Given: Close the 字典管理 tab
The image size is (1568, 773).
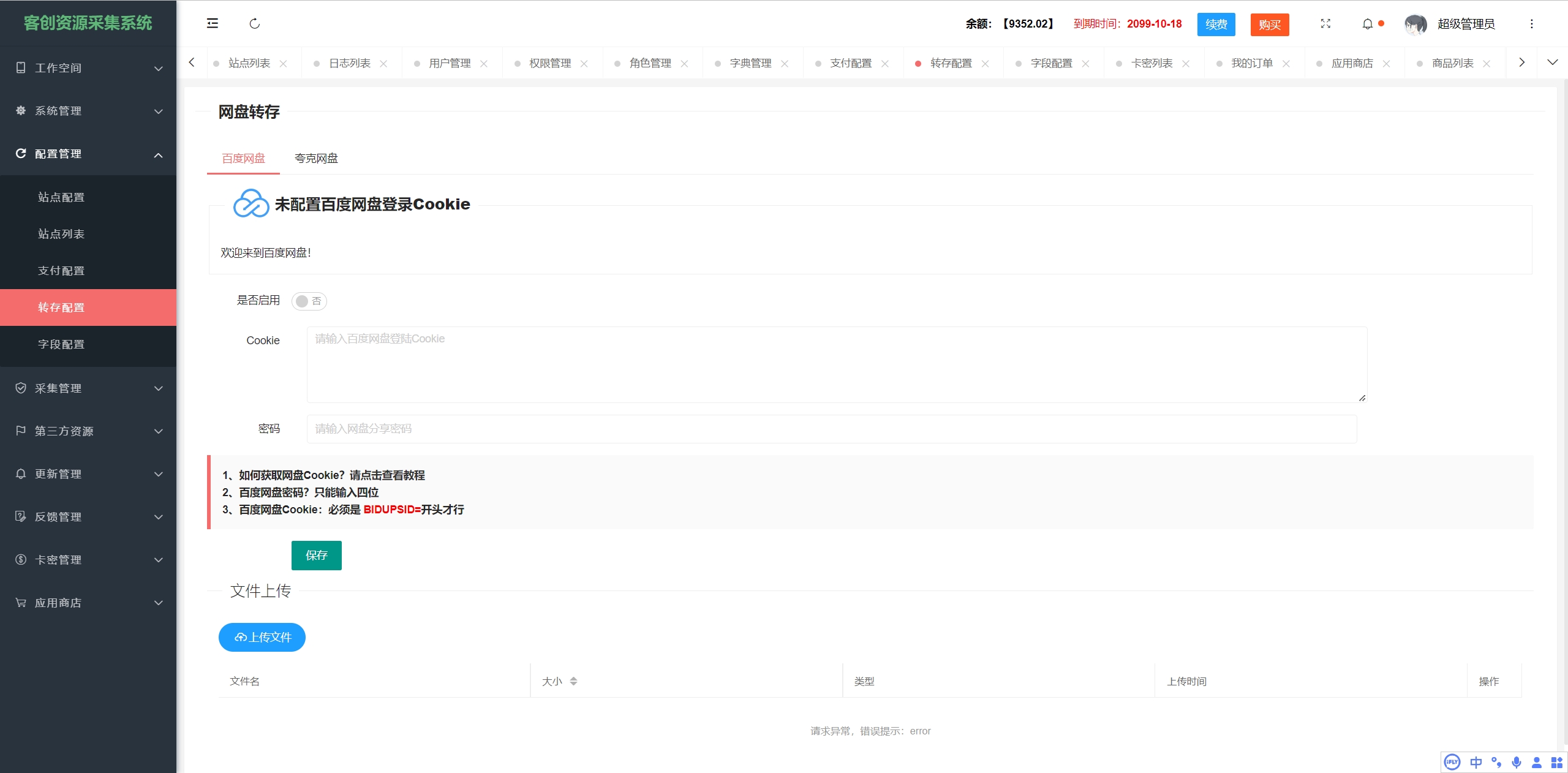Looking at the screenshot, I should [x=785, y=64].
